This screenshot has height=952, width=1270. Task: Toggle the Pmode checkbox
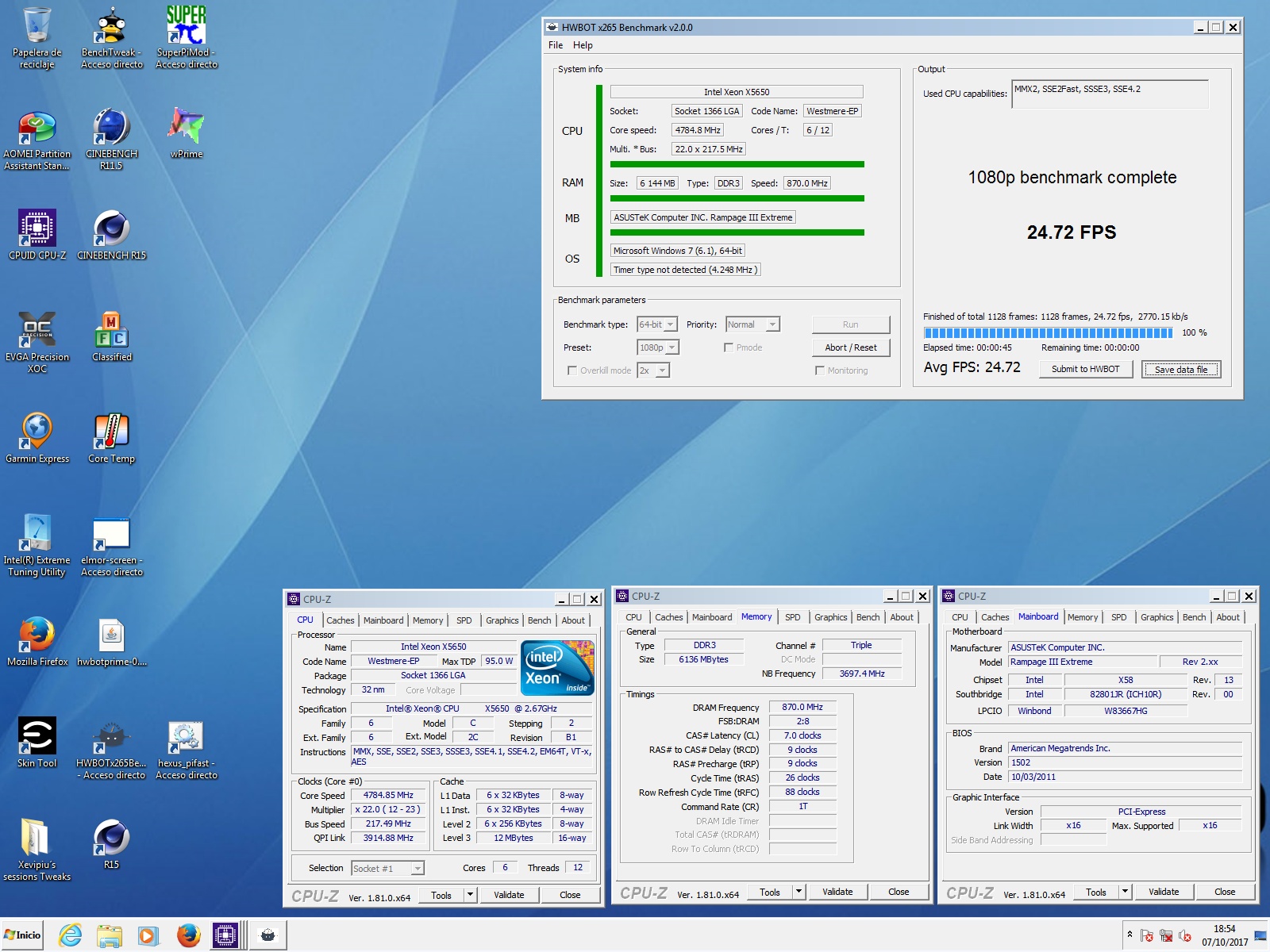tap(729, 347)
